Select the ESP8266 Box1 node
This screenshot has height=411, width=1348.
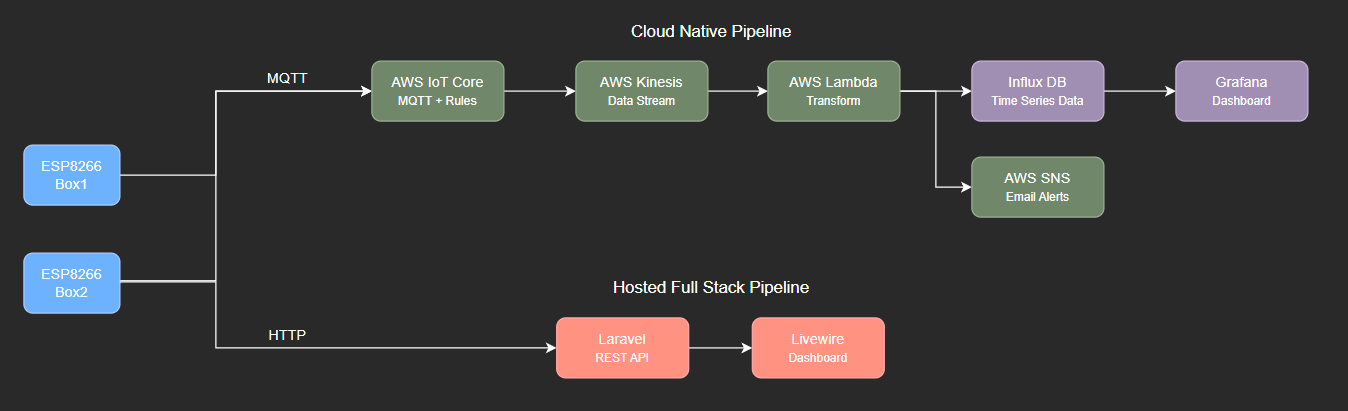pyautogui.click(x=72, y=175)
